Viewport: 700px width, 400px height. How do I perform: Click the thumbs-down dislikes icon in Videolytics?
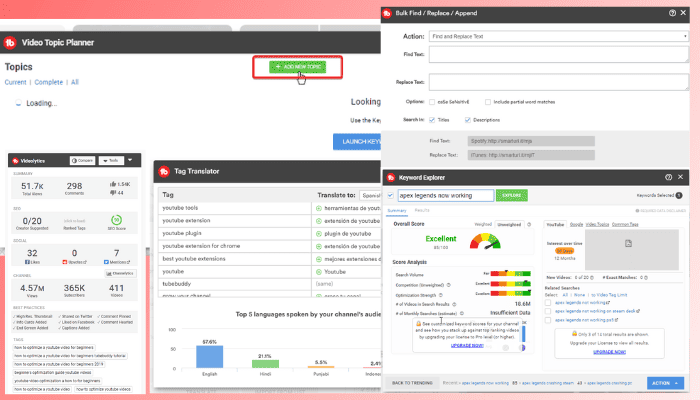pos(112,192)
